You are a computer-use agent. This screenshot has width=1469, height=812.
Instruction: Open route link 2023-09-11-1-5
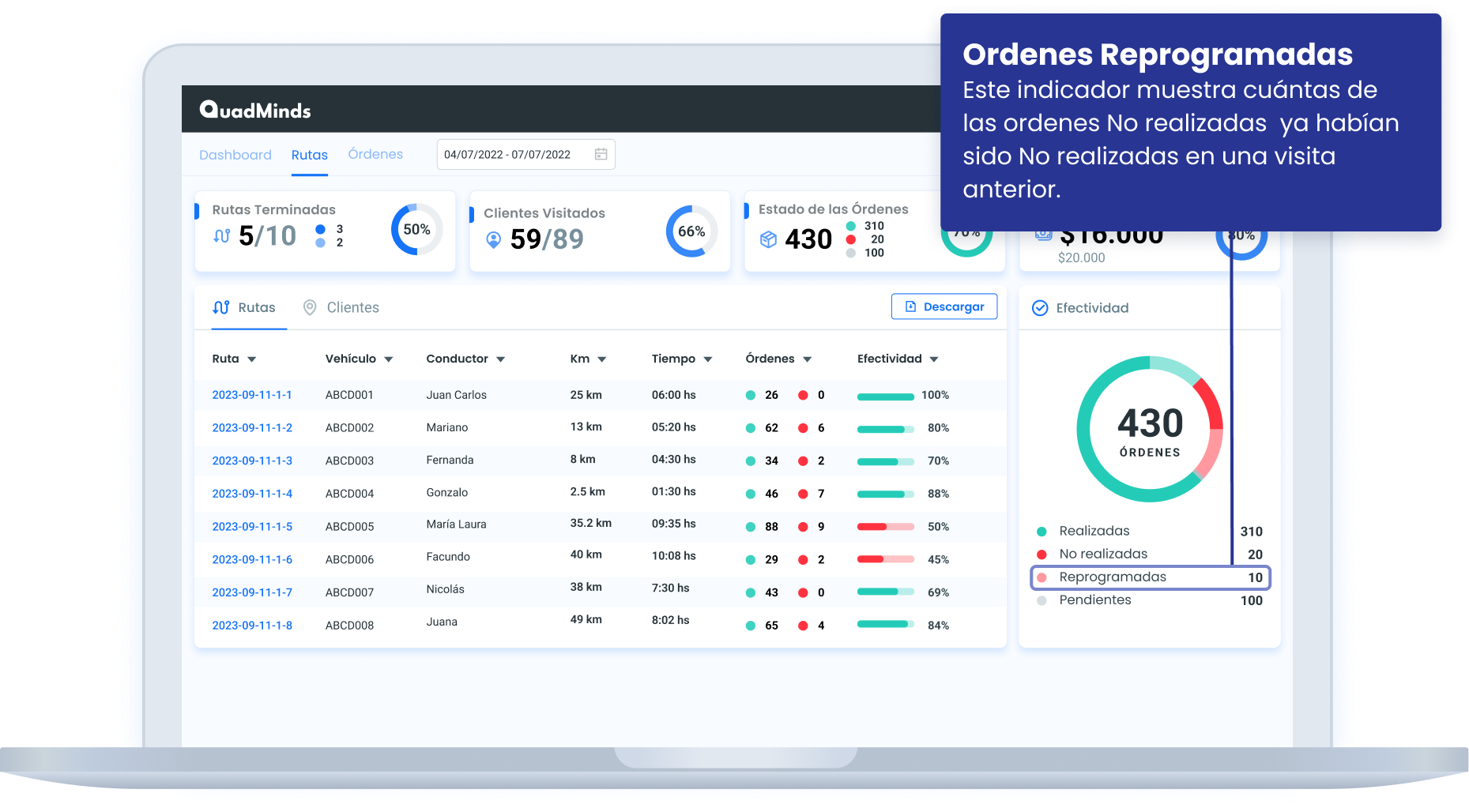[x=252, y=527]
